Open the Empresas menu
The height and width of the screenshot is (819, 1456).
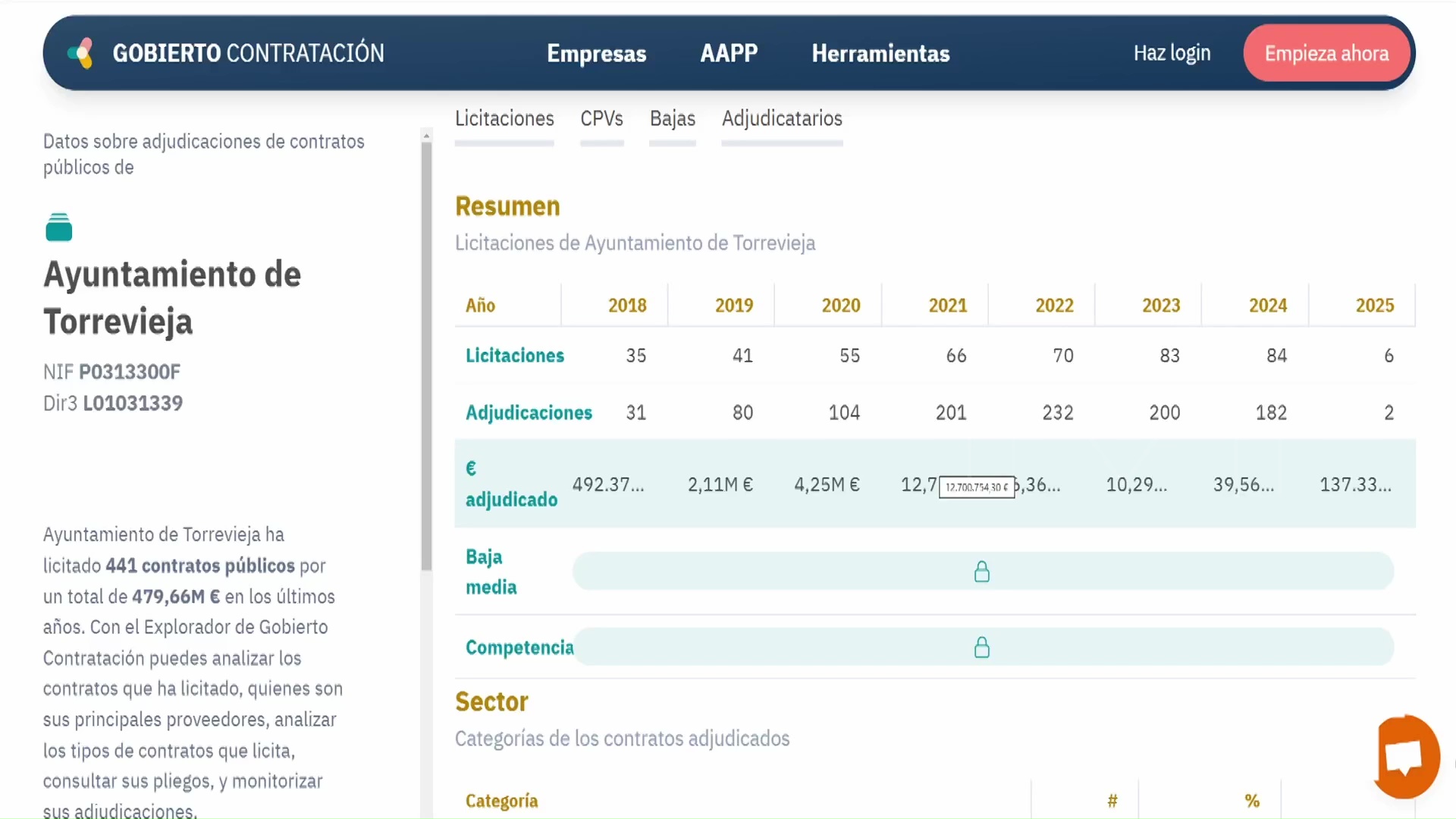point(597,53)
